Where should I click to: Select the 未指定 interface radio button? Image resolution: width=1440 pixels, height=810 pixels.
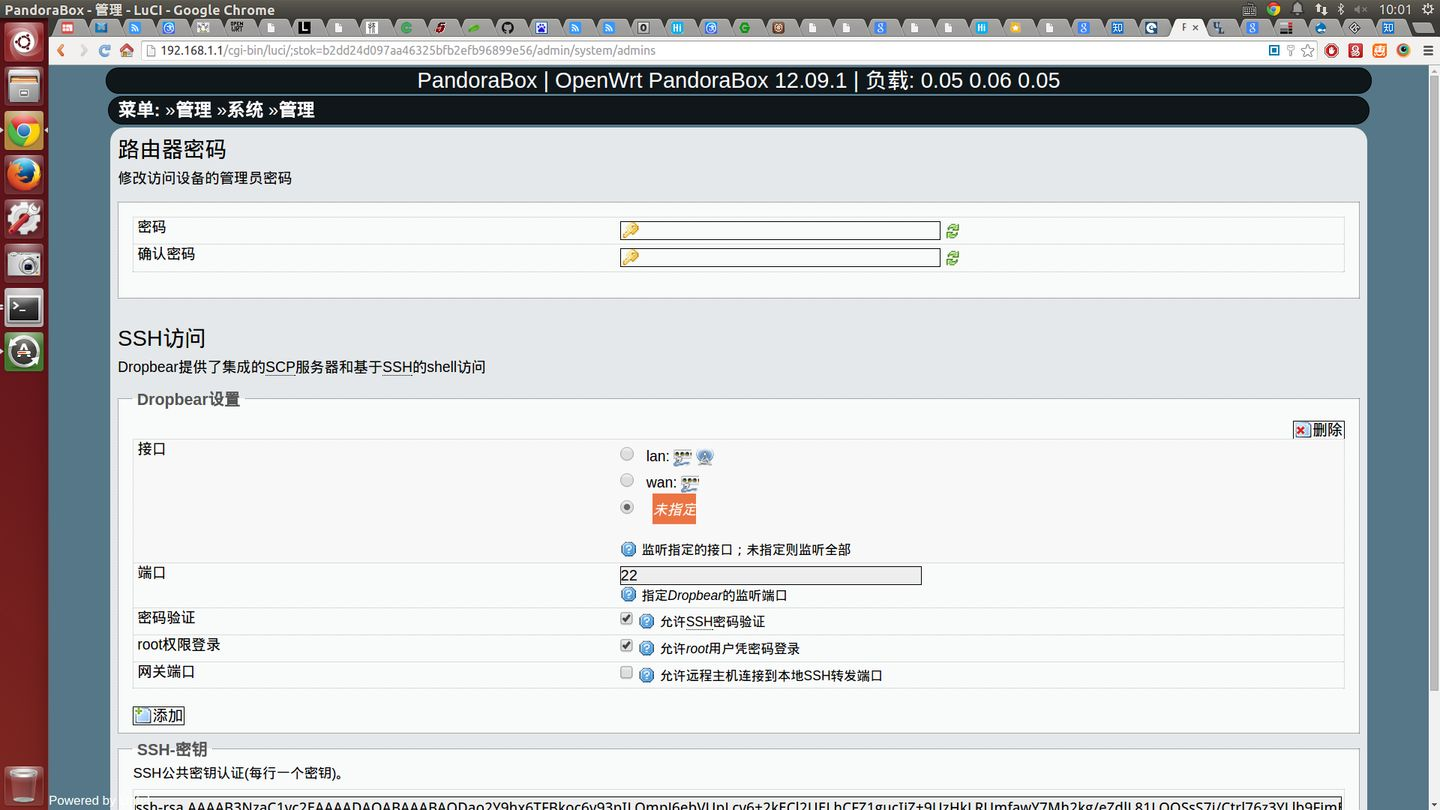click(627, 507)
